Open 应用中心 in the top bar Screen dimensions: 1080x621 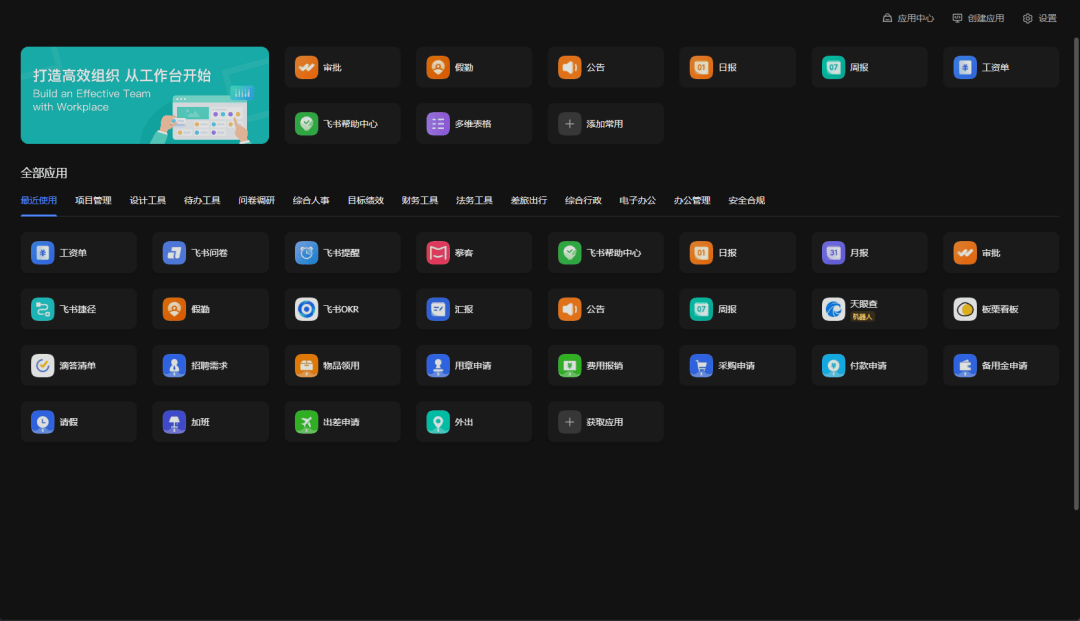pyautogui.click(x=908, y=19)
